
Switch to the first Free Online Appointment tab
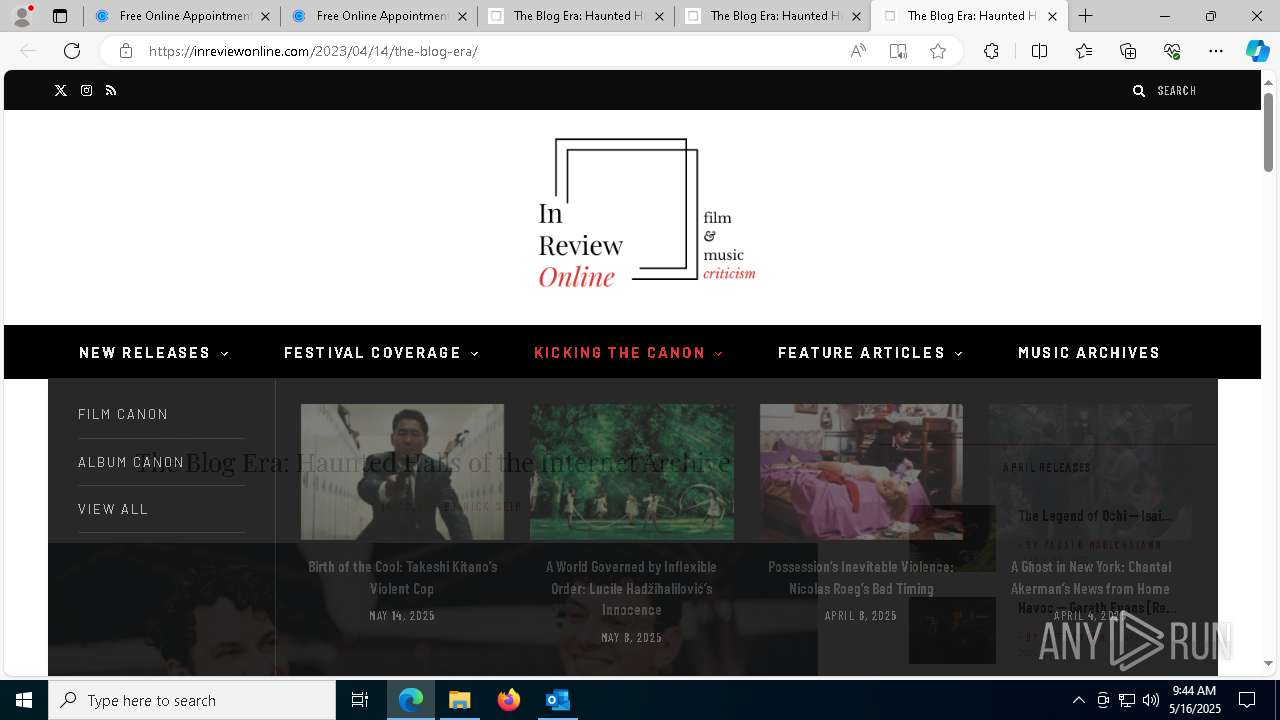click(181, 16)
